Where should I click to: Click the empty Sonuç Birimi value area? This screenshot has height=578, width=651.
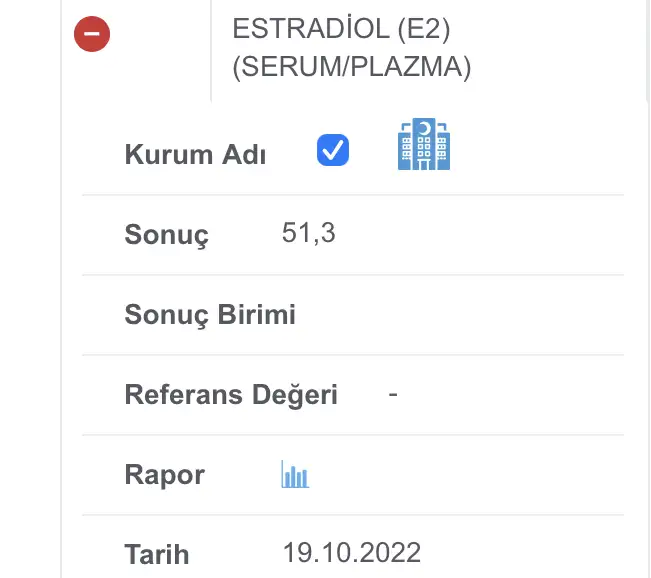click(450, 315)
